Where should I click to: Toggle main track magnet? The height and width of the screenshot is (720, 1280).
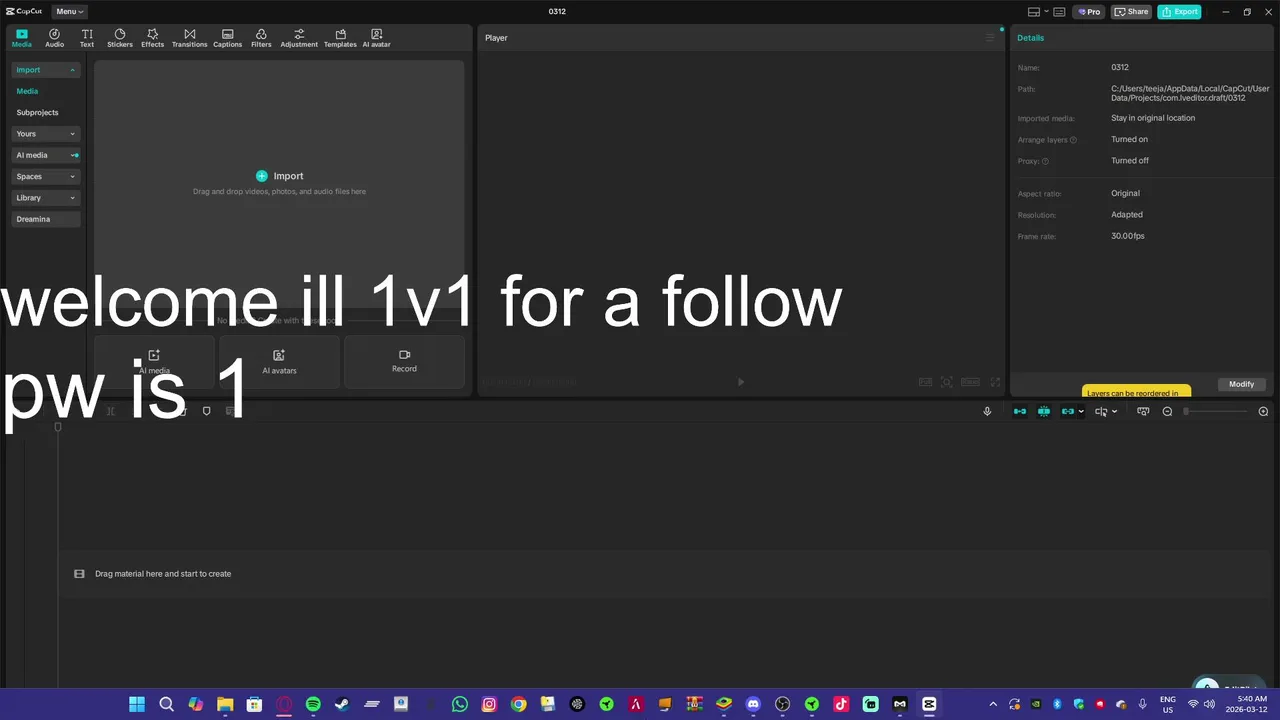click(1020, 411)
